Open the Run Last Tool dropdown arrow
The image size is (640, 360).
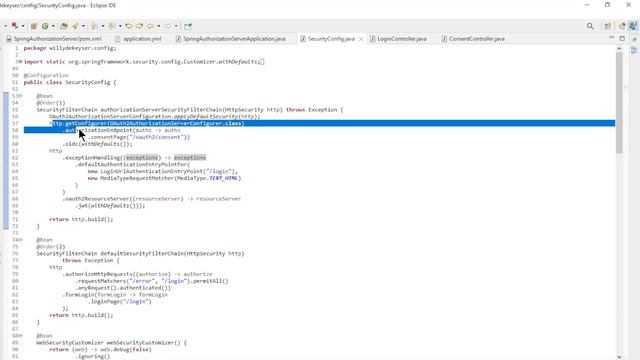pyautogui.click(x=23, y=26)
